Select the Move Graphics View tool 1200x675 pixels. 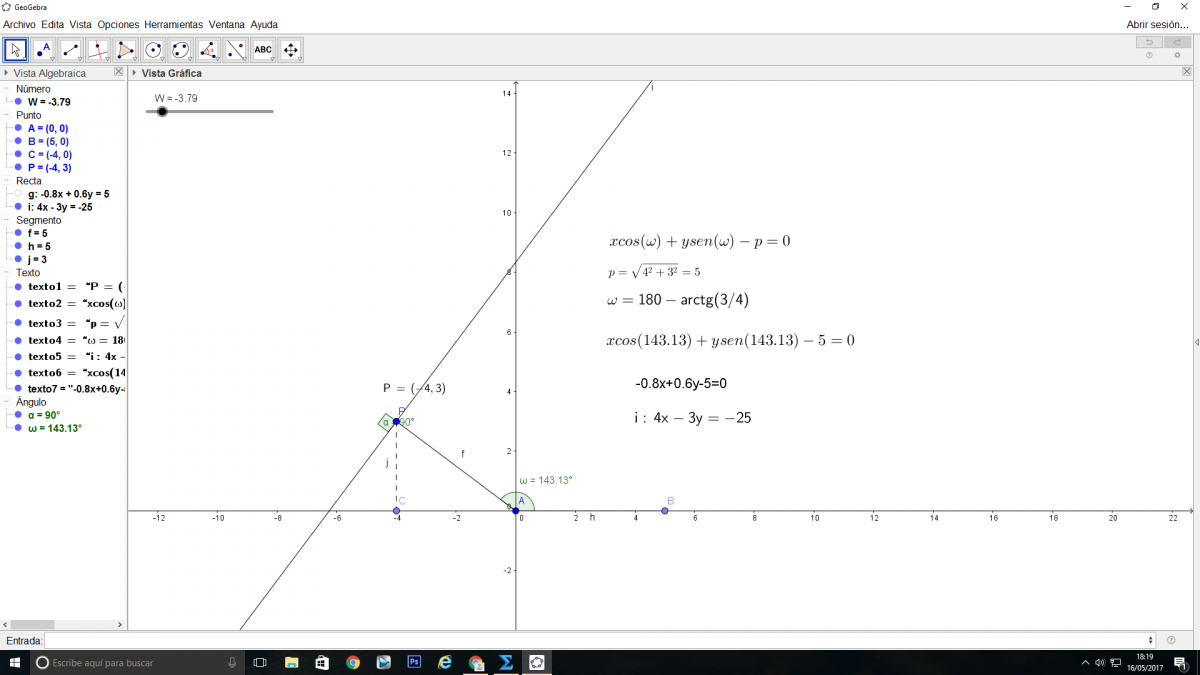[291, 50]
